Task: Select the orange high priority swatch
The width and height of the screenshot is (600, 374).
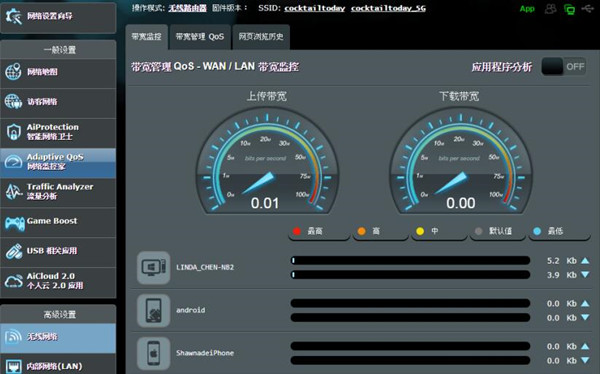Action: 361,231
